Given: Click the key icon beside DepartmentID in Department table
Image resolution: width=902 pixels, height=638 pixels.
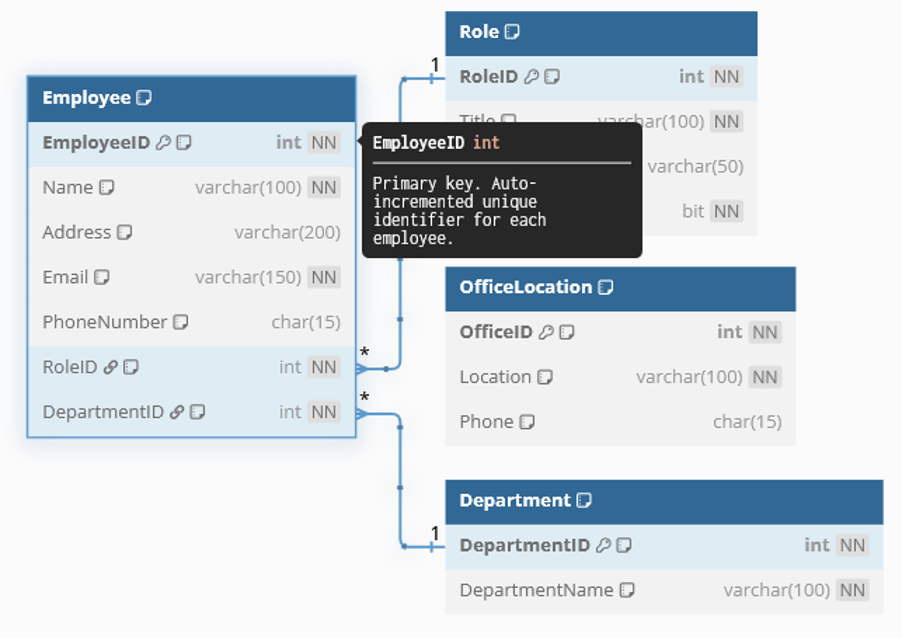Looking at the screenshot, I should (x=603, y=545).
